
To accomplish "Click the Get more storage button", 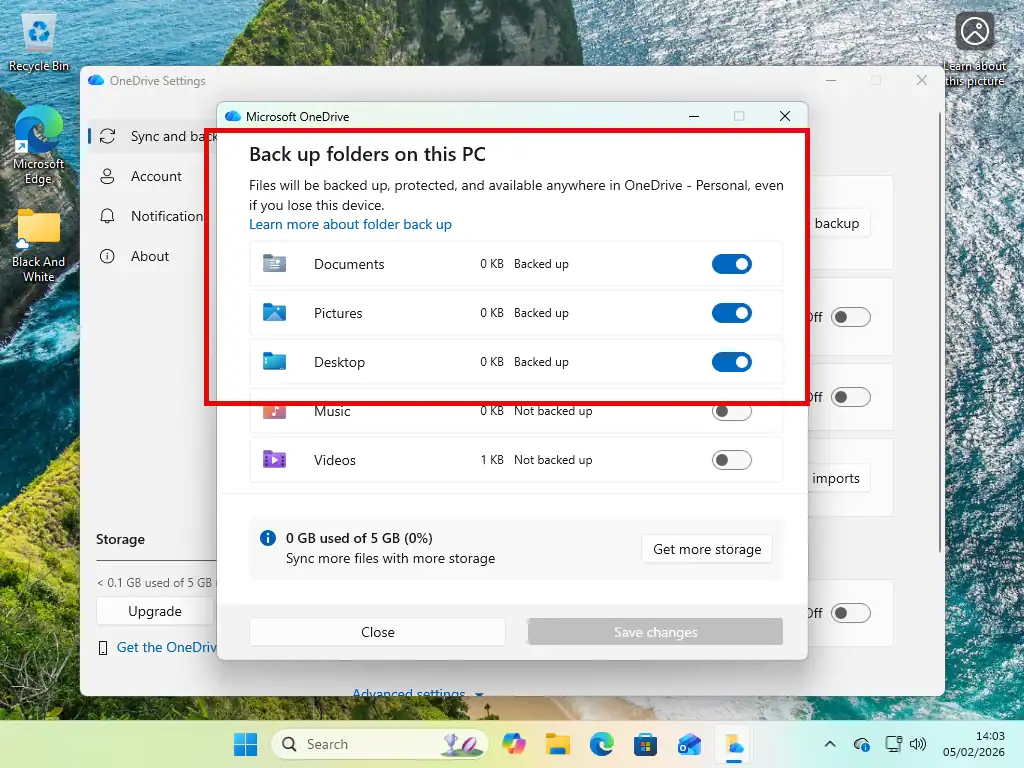I will point(707,548).
